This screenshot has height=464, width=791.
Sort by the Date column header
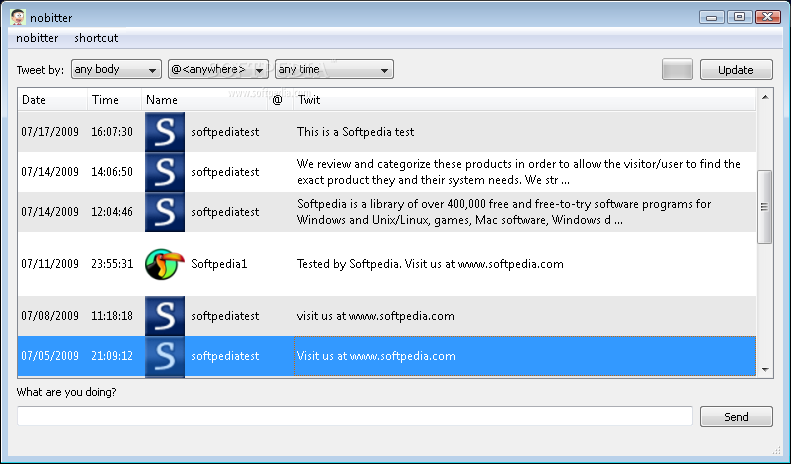pos(52,100)
